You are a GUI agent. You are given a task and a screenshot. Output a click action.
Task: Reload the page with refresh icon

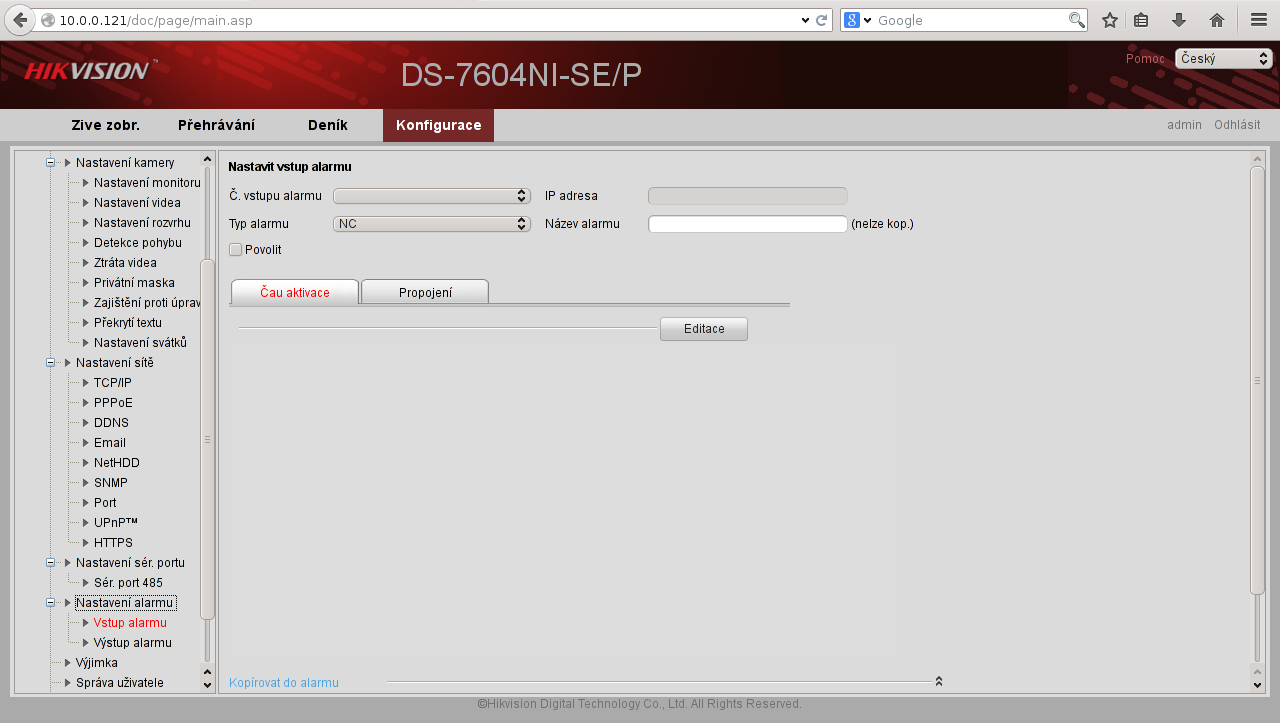822,20
